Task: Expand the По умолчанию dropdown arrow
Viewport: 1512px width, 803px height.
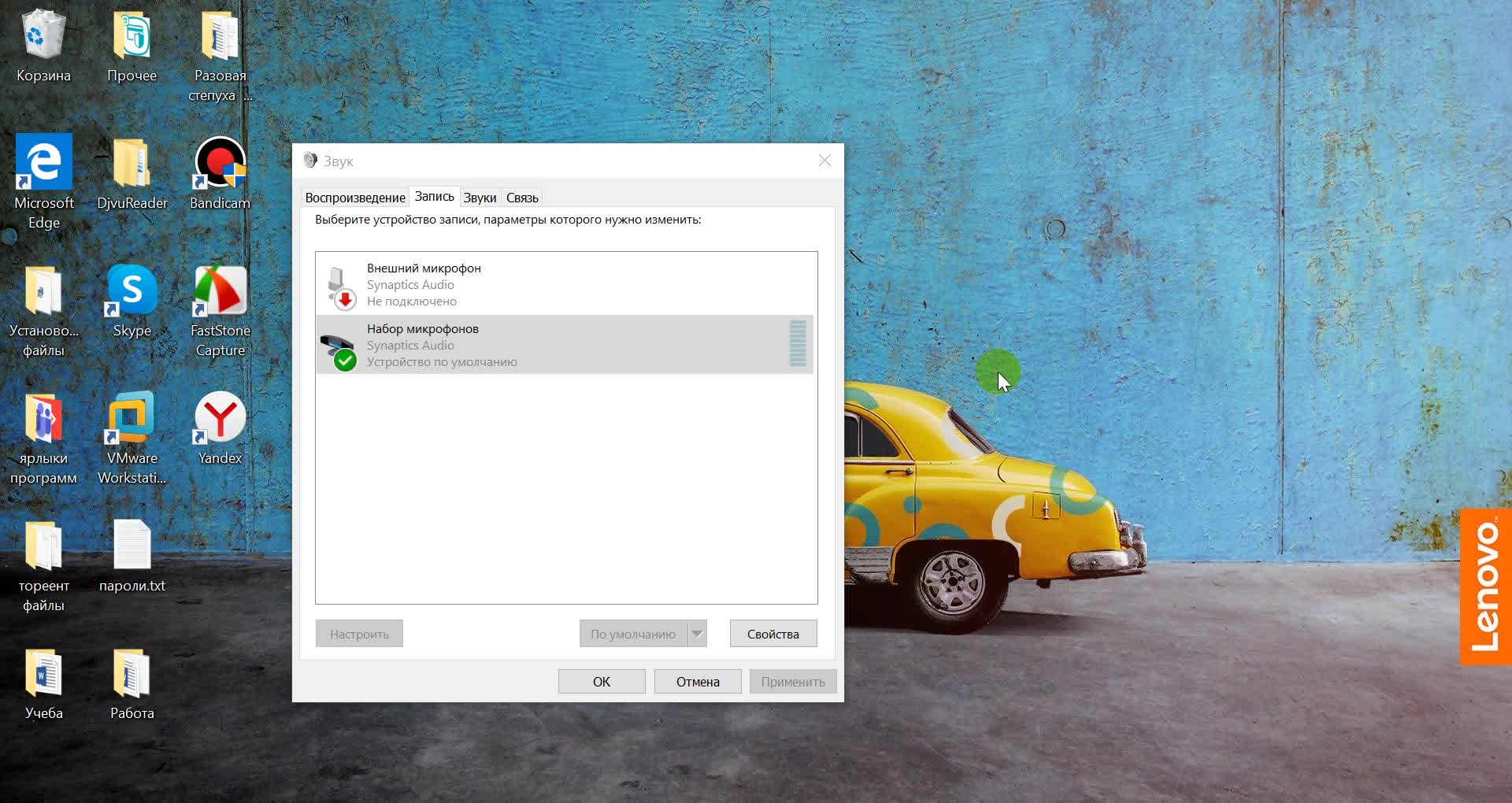Action: 697,634
